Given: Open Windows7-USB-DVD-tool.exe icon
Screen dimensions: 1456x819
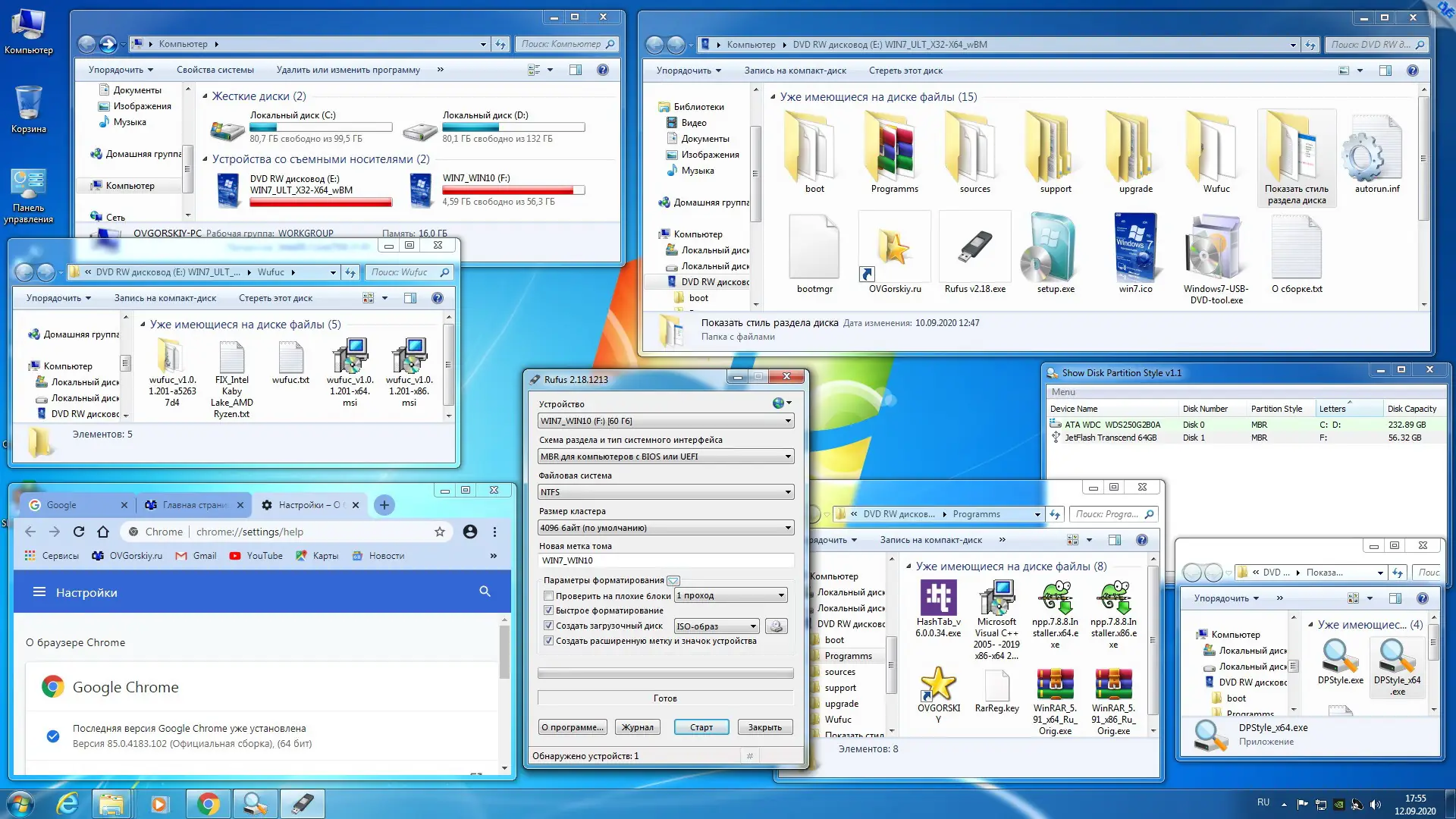Looking at the screenshot, I should 1216,249.
